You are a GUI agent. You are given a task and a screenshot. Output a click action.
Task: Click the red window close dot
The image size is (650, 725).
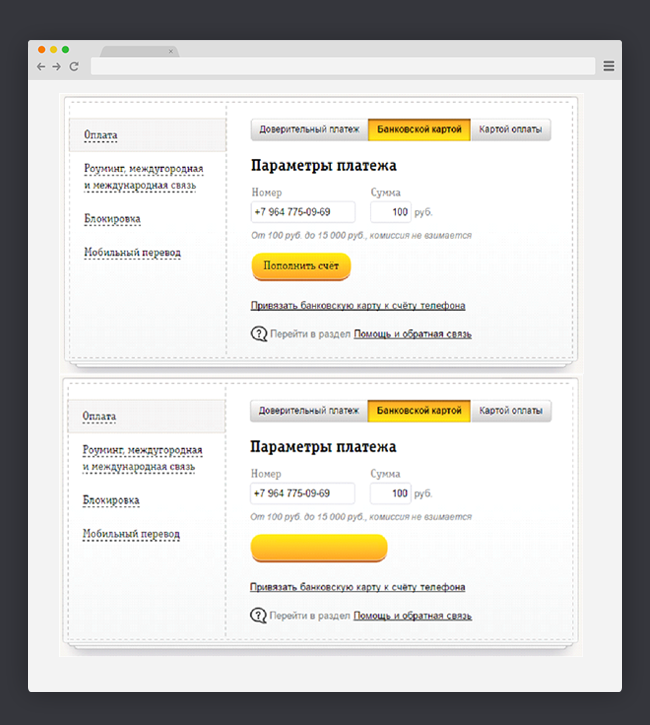[x=42, y=49]
